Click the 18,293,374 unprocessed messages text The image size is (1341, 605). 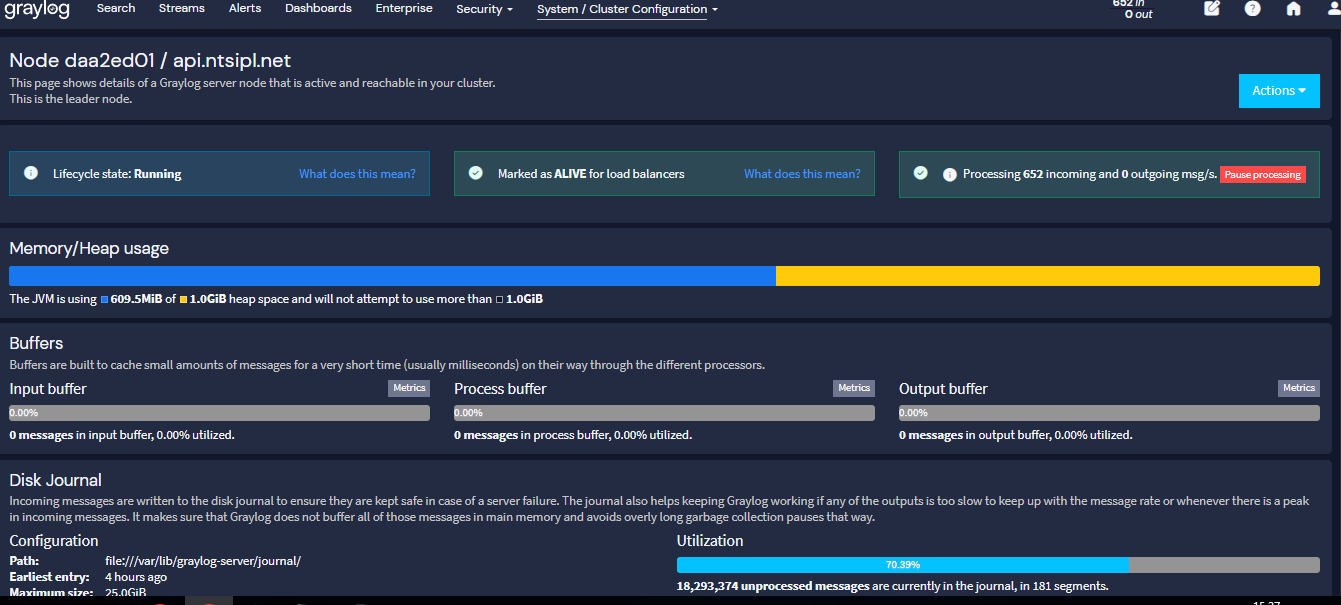[773, 586]
